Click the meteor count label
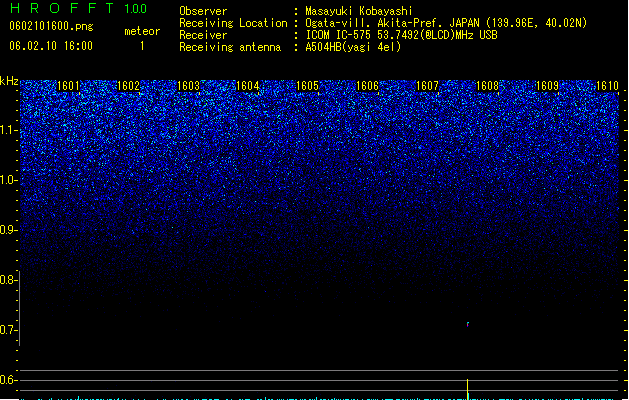 [142, 31]
